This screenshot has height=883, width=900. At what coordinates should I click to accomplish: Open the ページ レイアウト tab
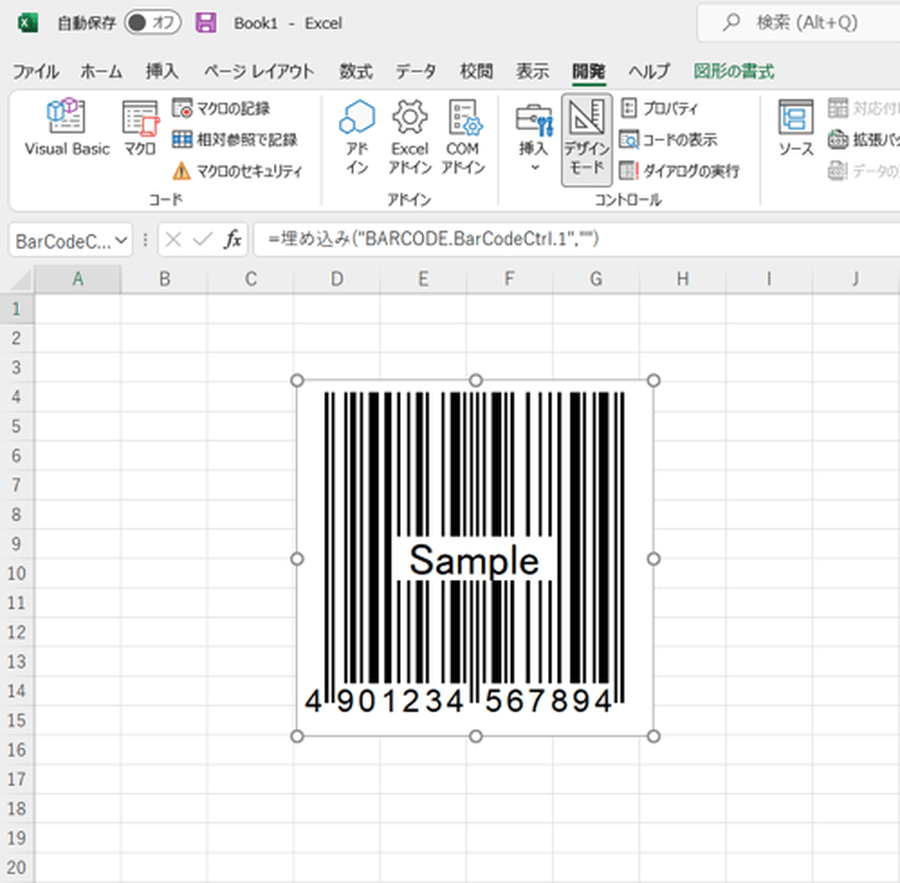259,72
